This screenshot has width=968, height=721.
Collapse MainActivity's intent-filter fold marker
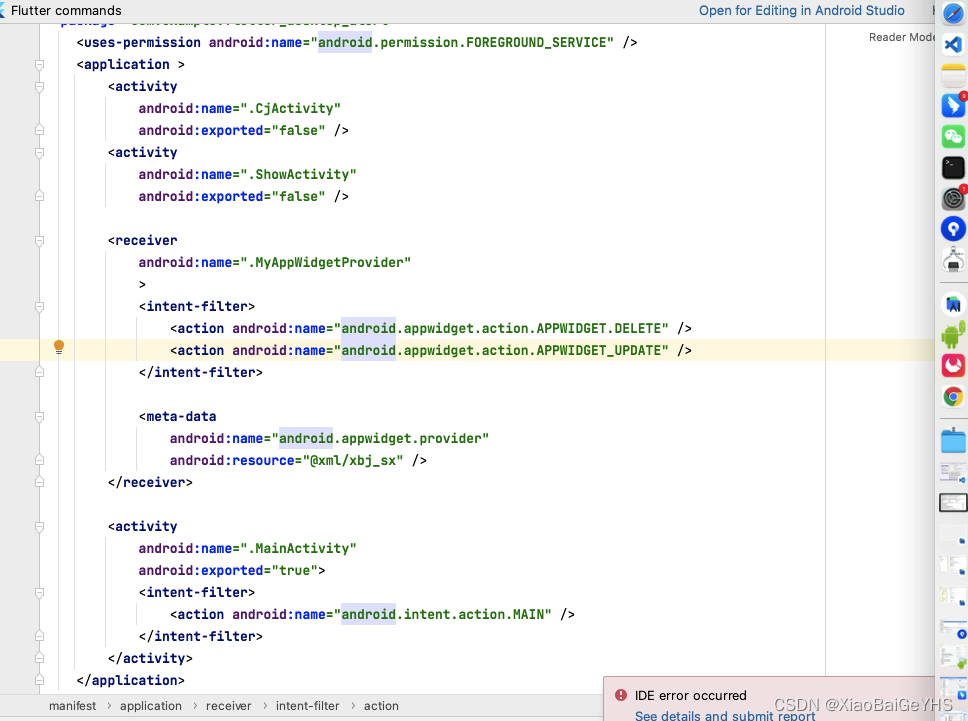click(x=40, y=593)
